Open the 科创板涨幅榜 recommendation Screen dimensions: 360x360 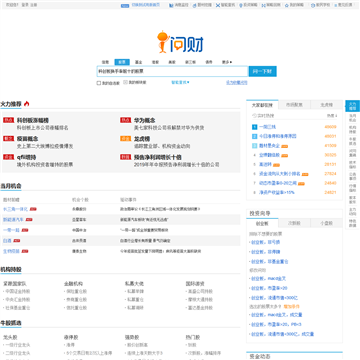coord(33,120)
